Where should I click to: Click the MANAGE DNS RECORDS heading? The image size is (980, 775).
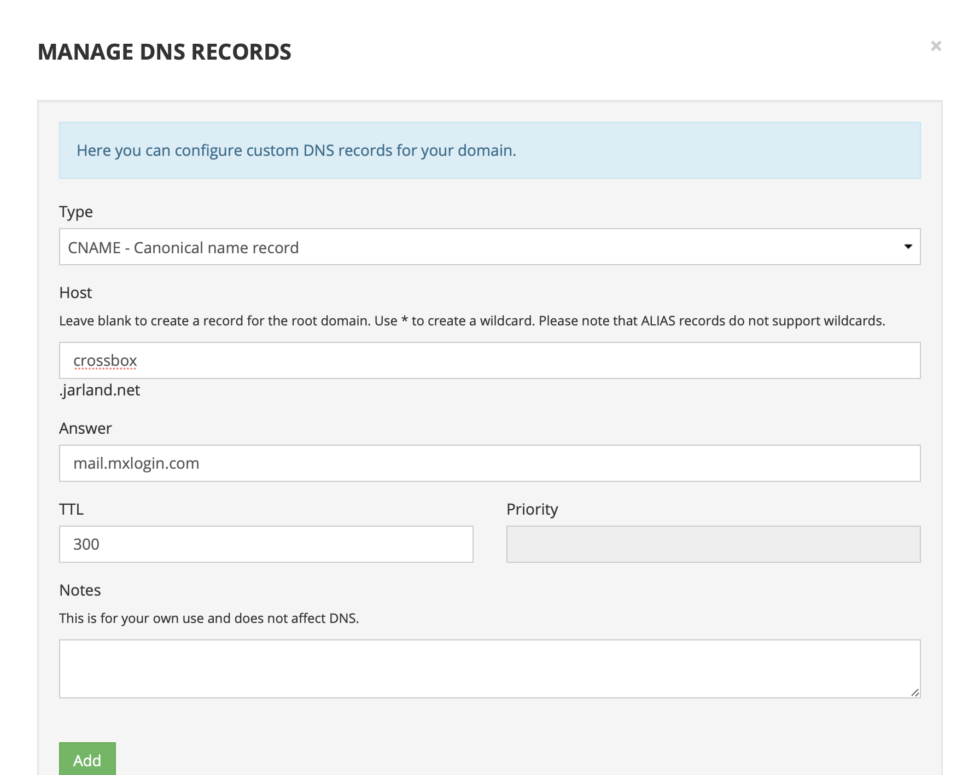164,52
